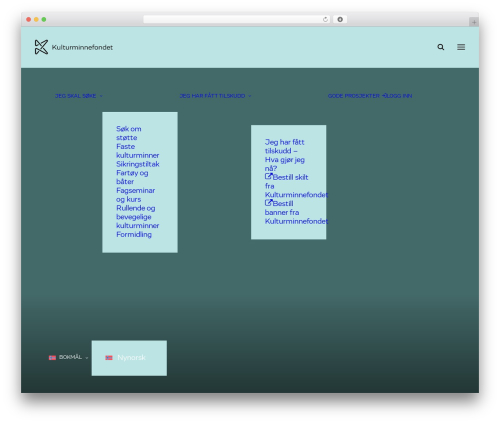Expand the Jeg skal søke menu
The width and height of the screenshot is (500, 423).
coord(79,96)
